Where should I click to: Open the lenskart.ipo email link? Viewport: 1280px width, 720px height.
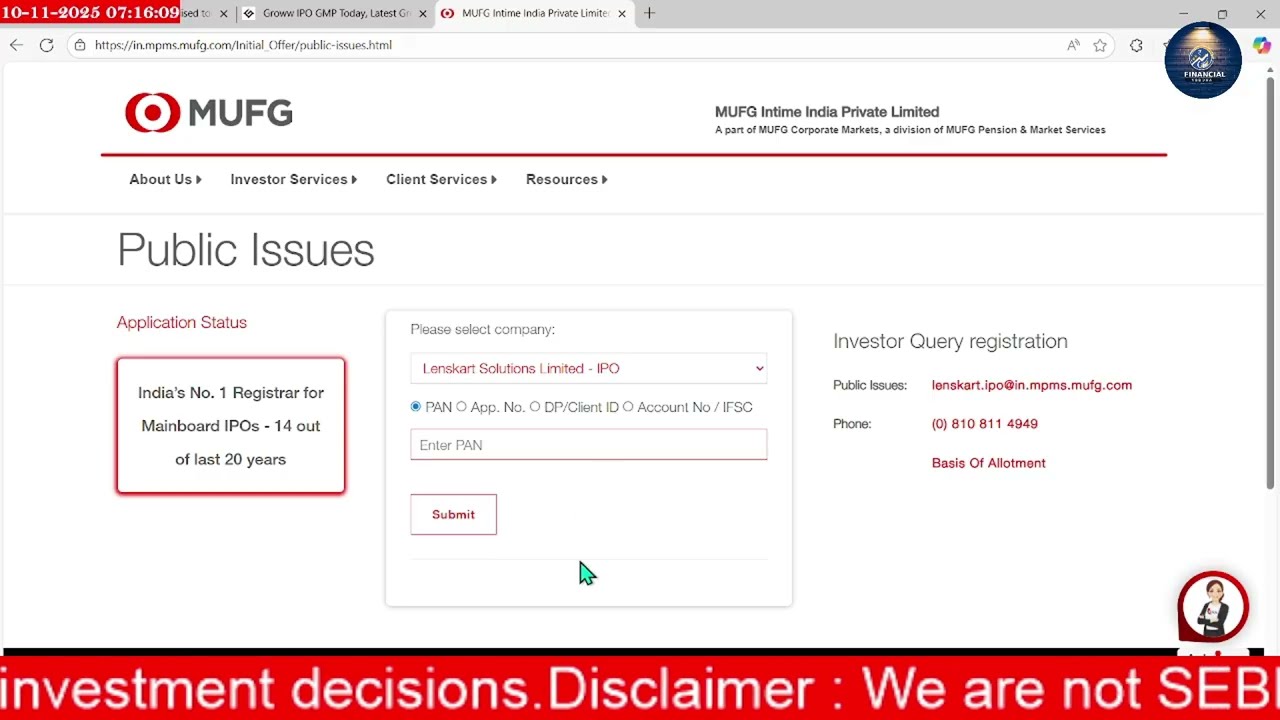point(1031,385)
